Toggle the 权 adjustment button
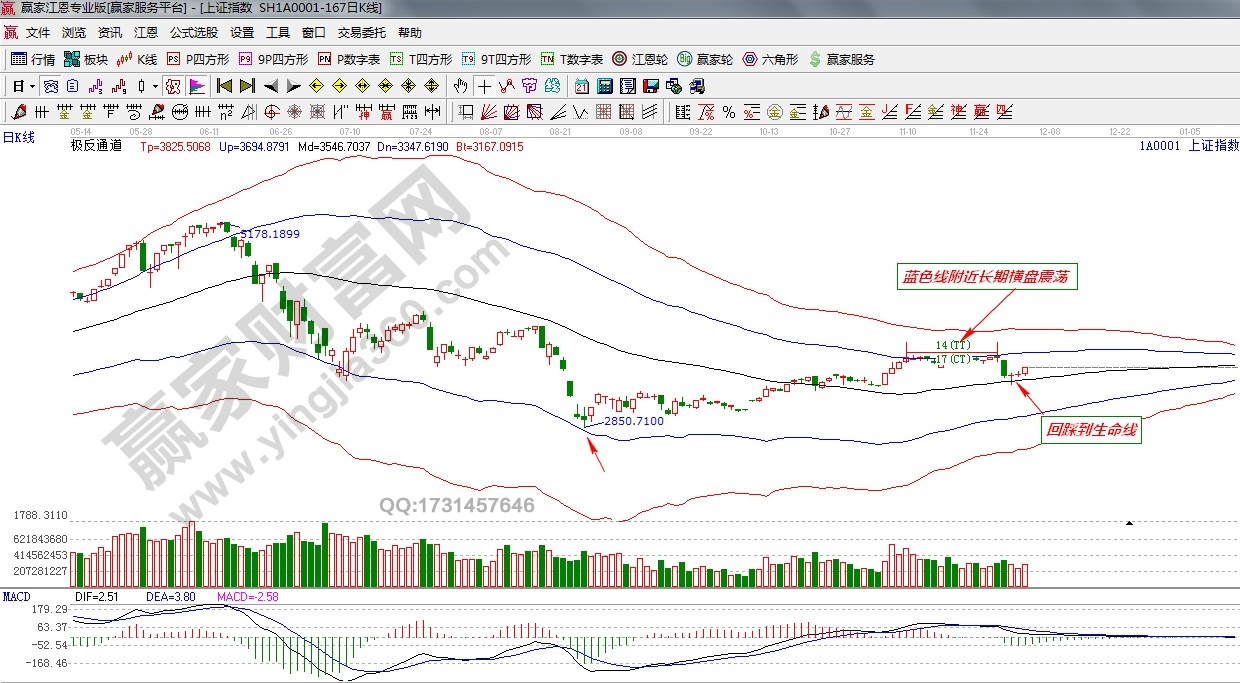Image resolution: width=1240 pixels, height=683 pixels. pyautogui.click(x=173, y=86)
